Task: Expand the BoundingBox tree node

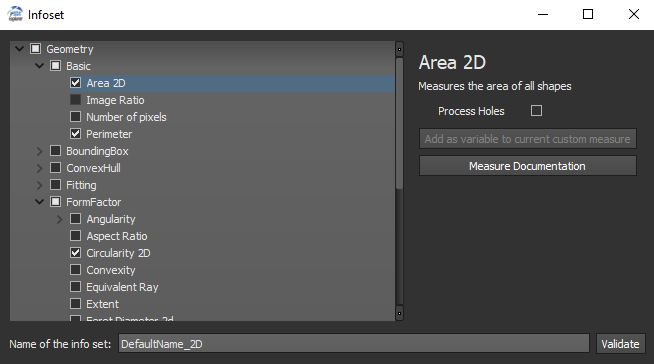Action: [40, 151]
